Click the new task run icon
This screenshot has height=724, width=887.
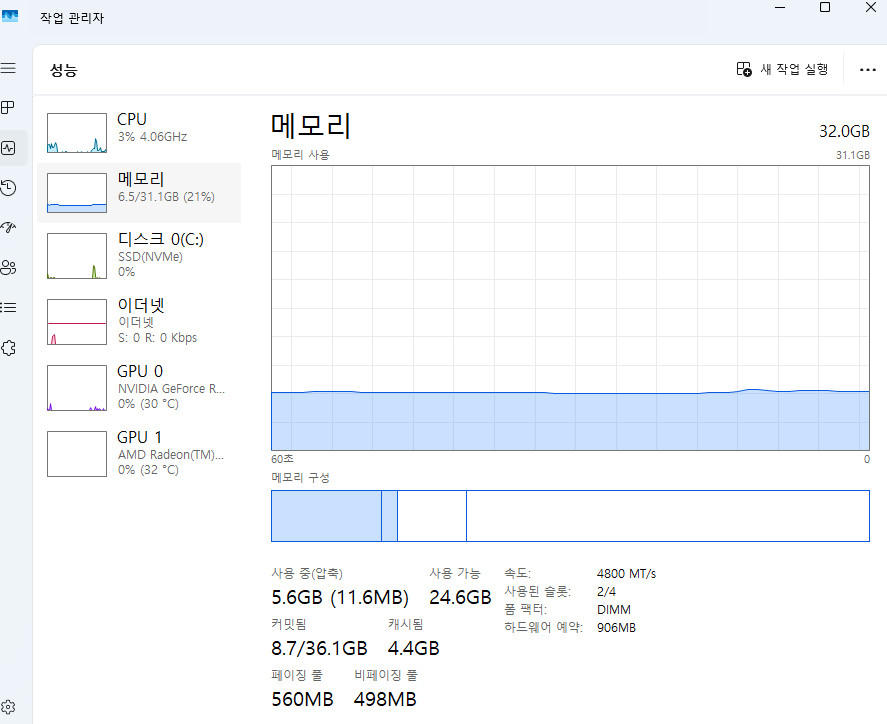click(744, 69)
